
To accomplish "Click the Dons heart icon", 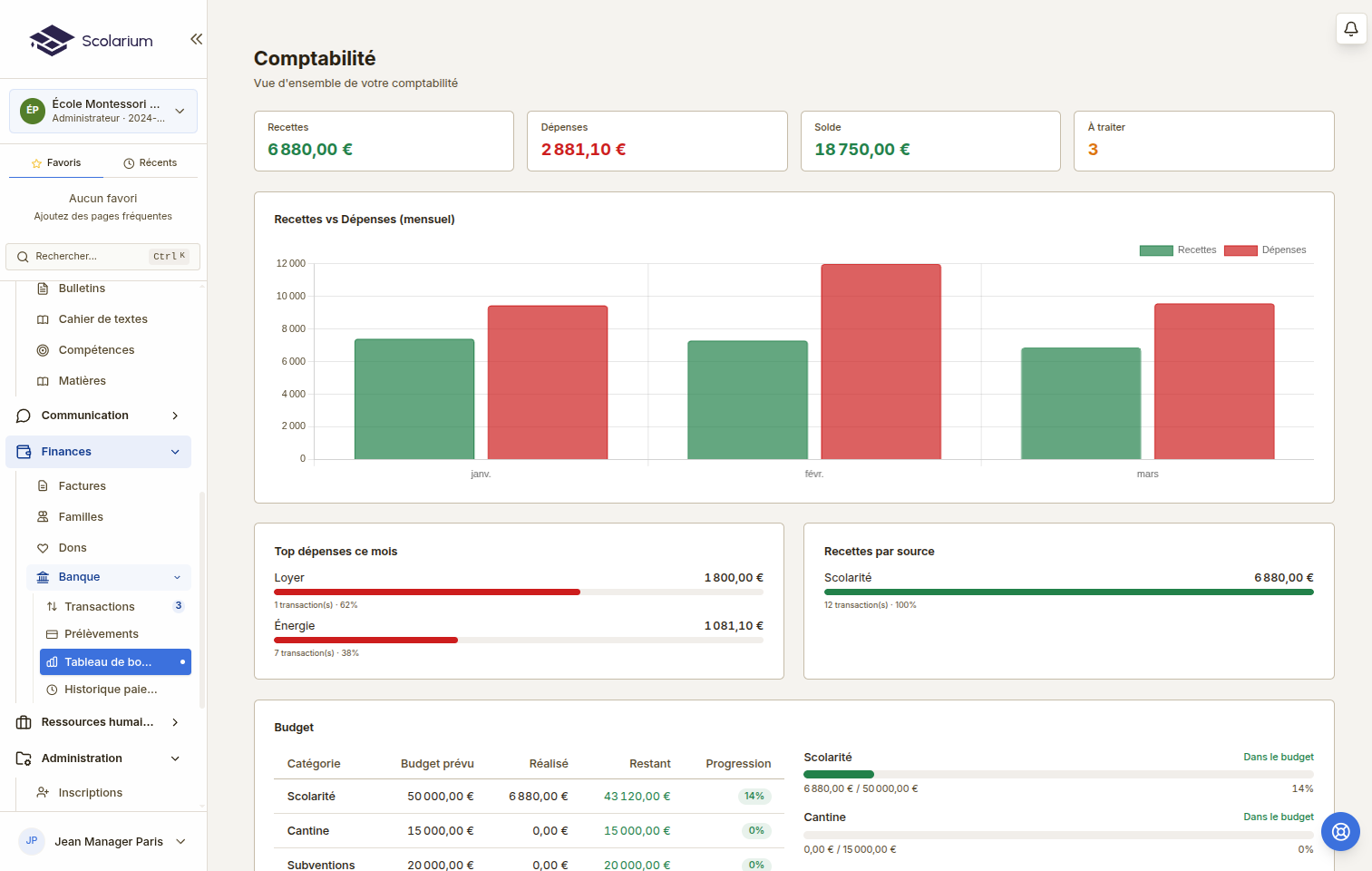I will (43, 548).
